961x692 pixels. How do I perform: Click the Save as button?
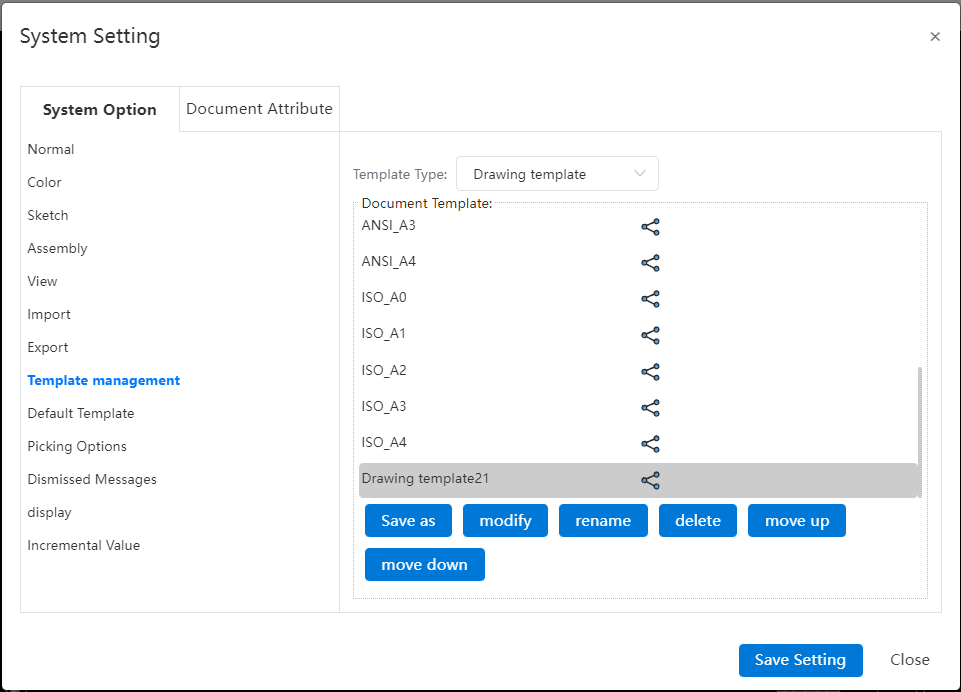[x=408, y=520]
